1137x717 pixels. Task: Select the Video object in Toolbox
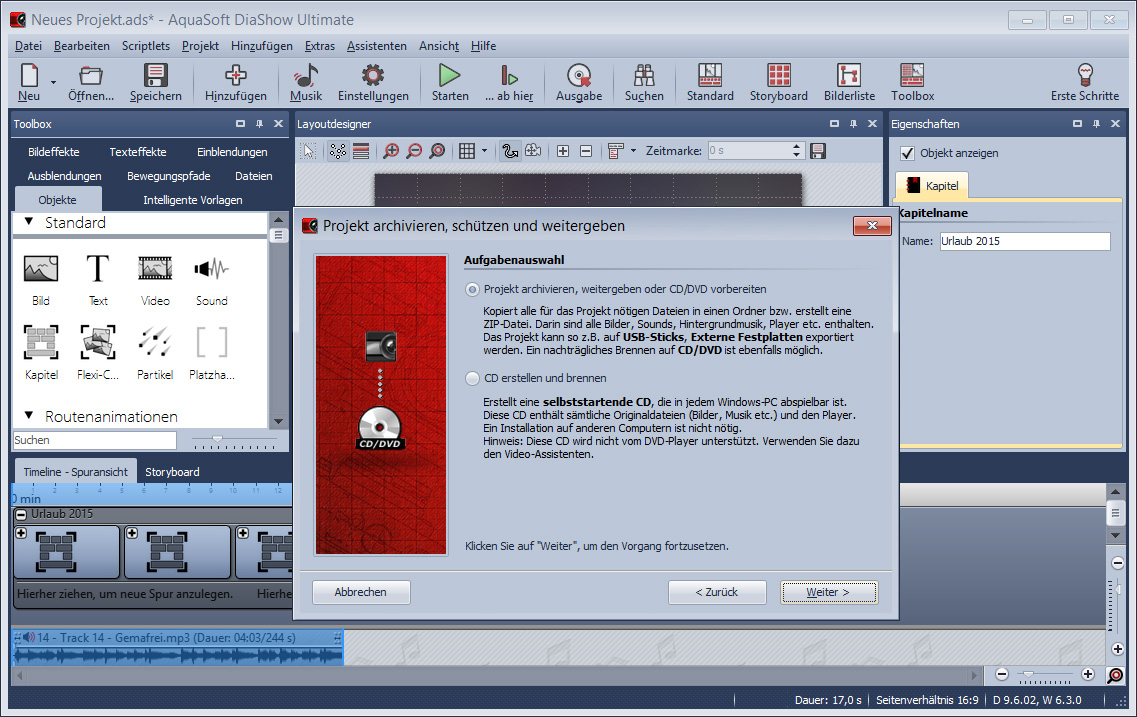coord(155,281)
